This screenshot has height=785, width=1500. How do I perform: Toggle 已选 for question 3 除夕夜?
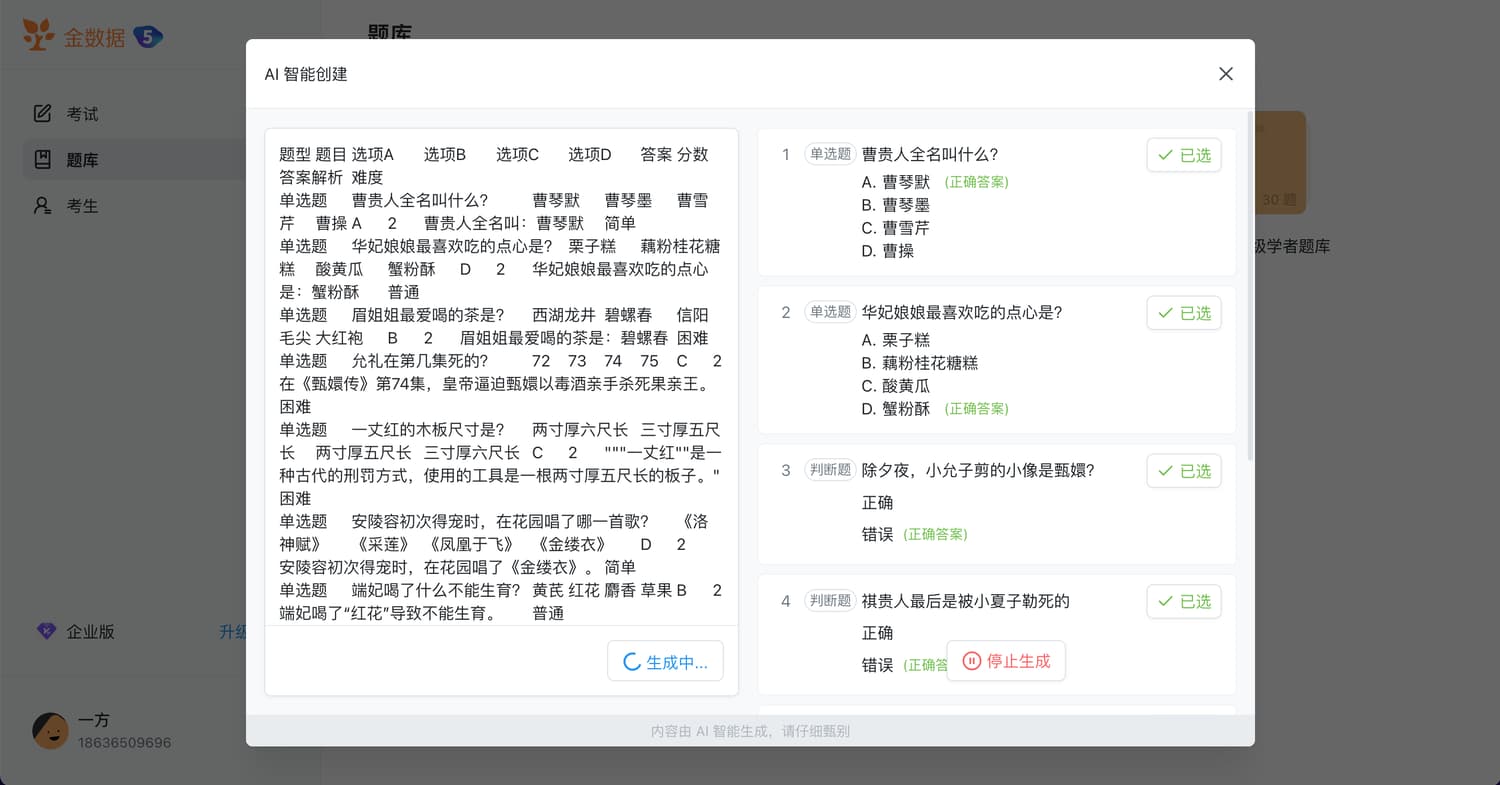click(x=1183, y=471)
